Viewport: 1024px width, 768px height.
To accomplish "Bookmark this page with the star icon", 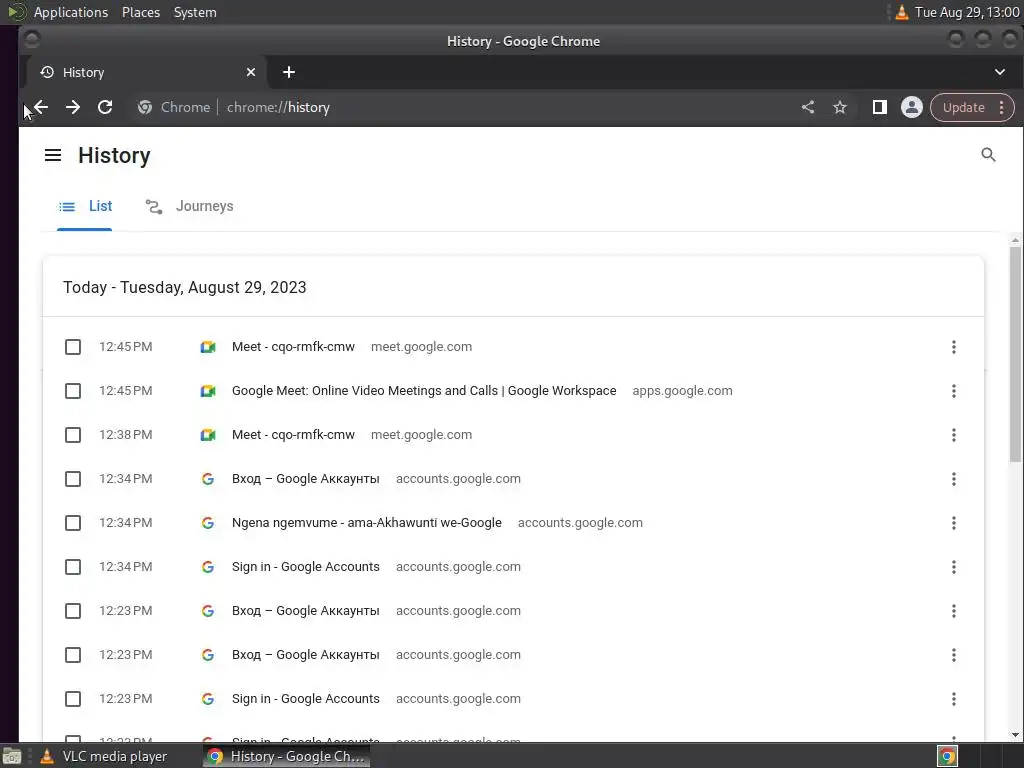I will point(840,107).
